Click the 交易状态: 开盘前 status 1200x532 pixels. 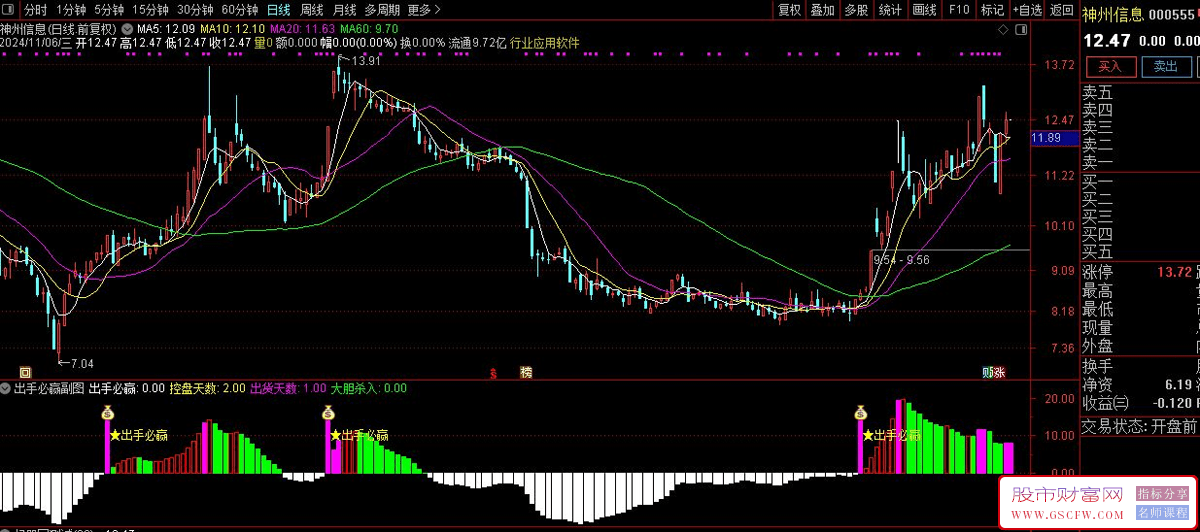(1139, 426)
